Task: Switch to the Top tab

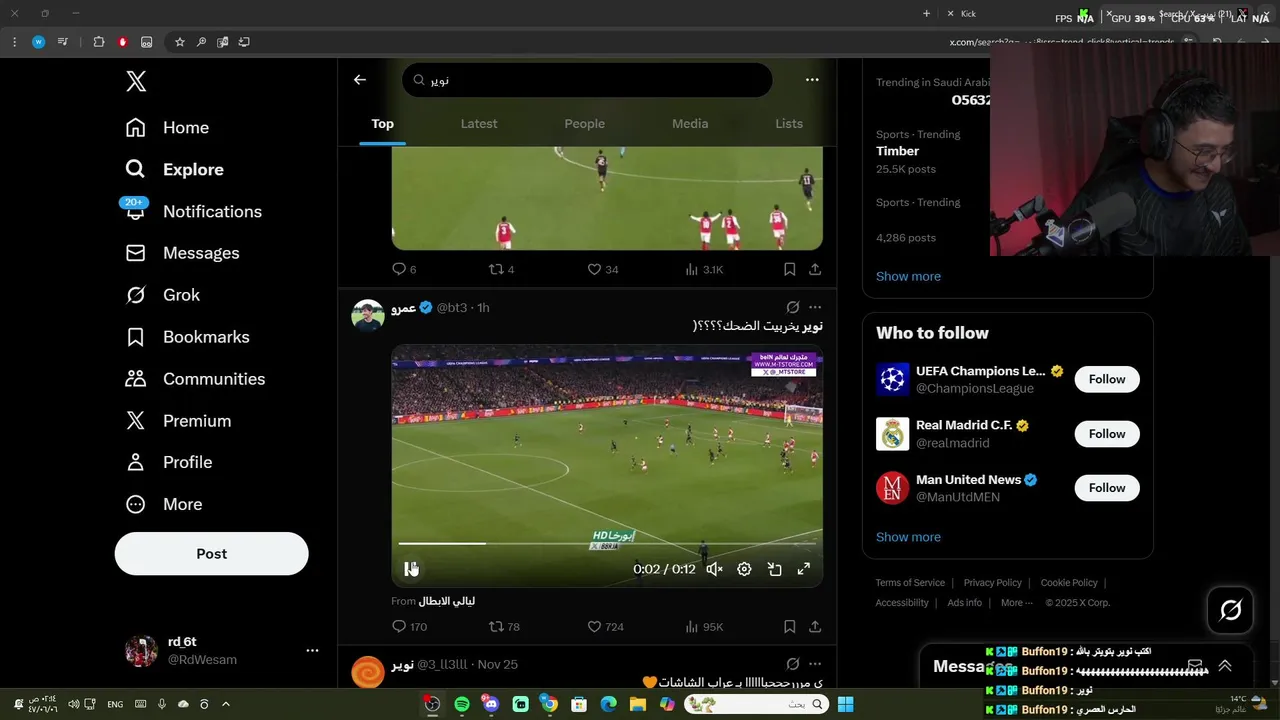Action: tap(383, 124)
